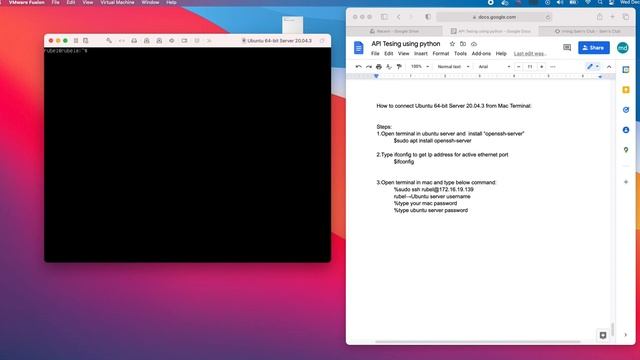640x360 pixels.
Task: Click the Safari share icon
Action: click(x=600, y=17)
